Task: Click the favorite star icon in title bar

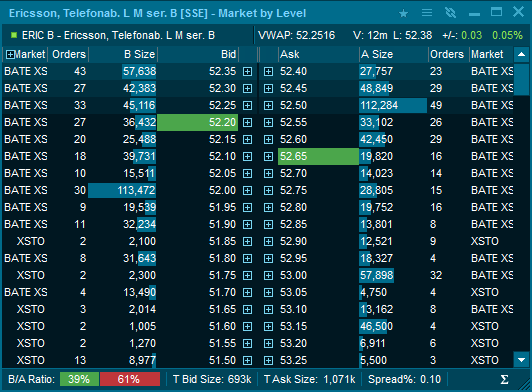Action: tap(403, 13)
